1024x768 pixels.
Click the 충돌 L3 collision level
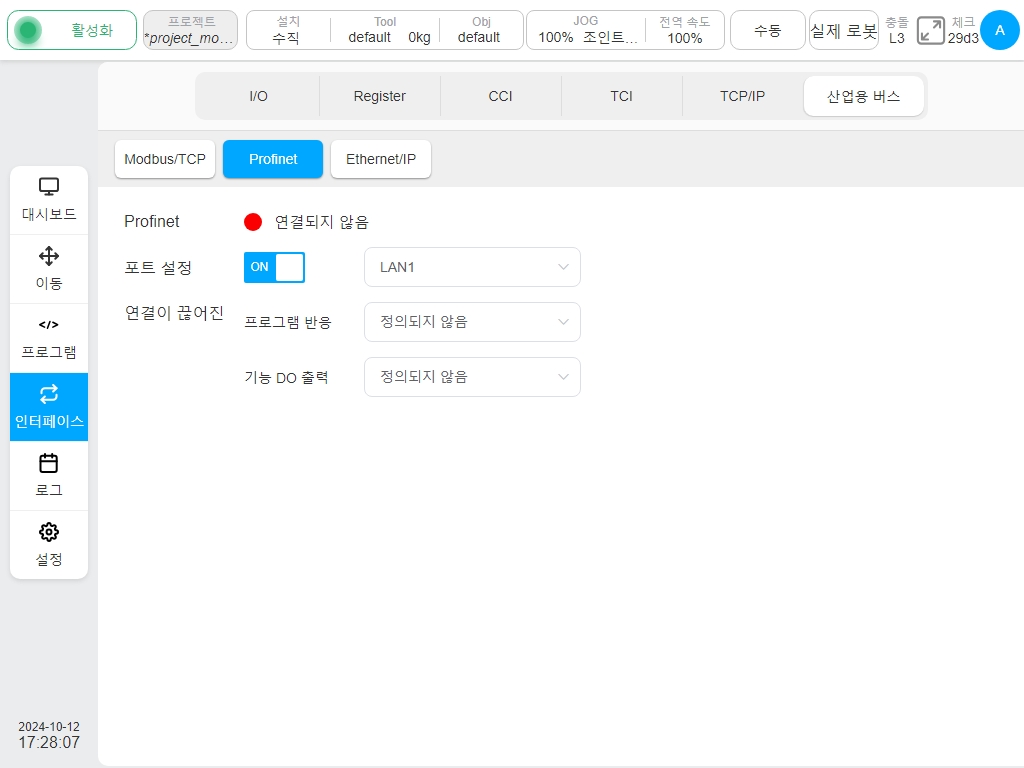click(897, 30)
